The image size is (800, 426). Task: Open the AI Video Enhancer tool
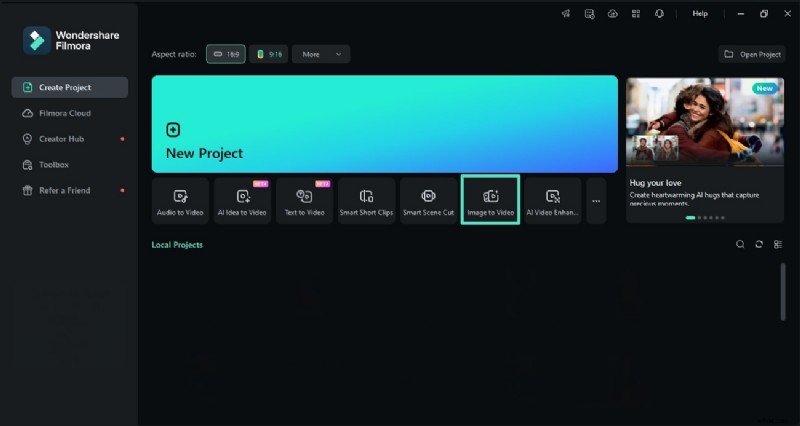552,201
